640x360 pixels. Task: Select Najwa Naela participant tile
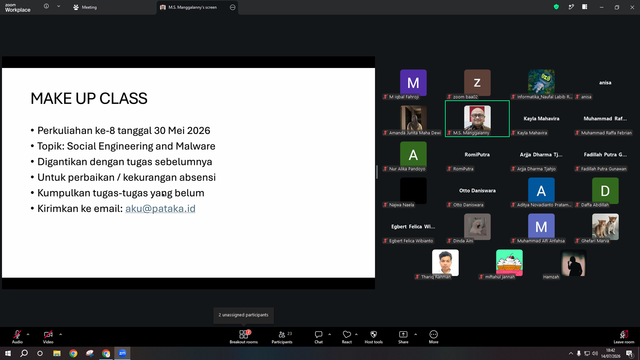tap(413, 192)
